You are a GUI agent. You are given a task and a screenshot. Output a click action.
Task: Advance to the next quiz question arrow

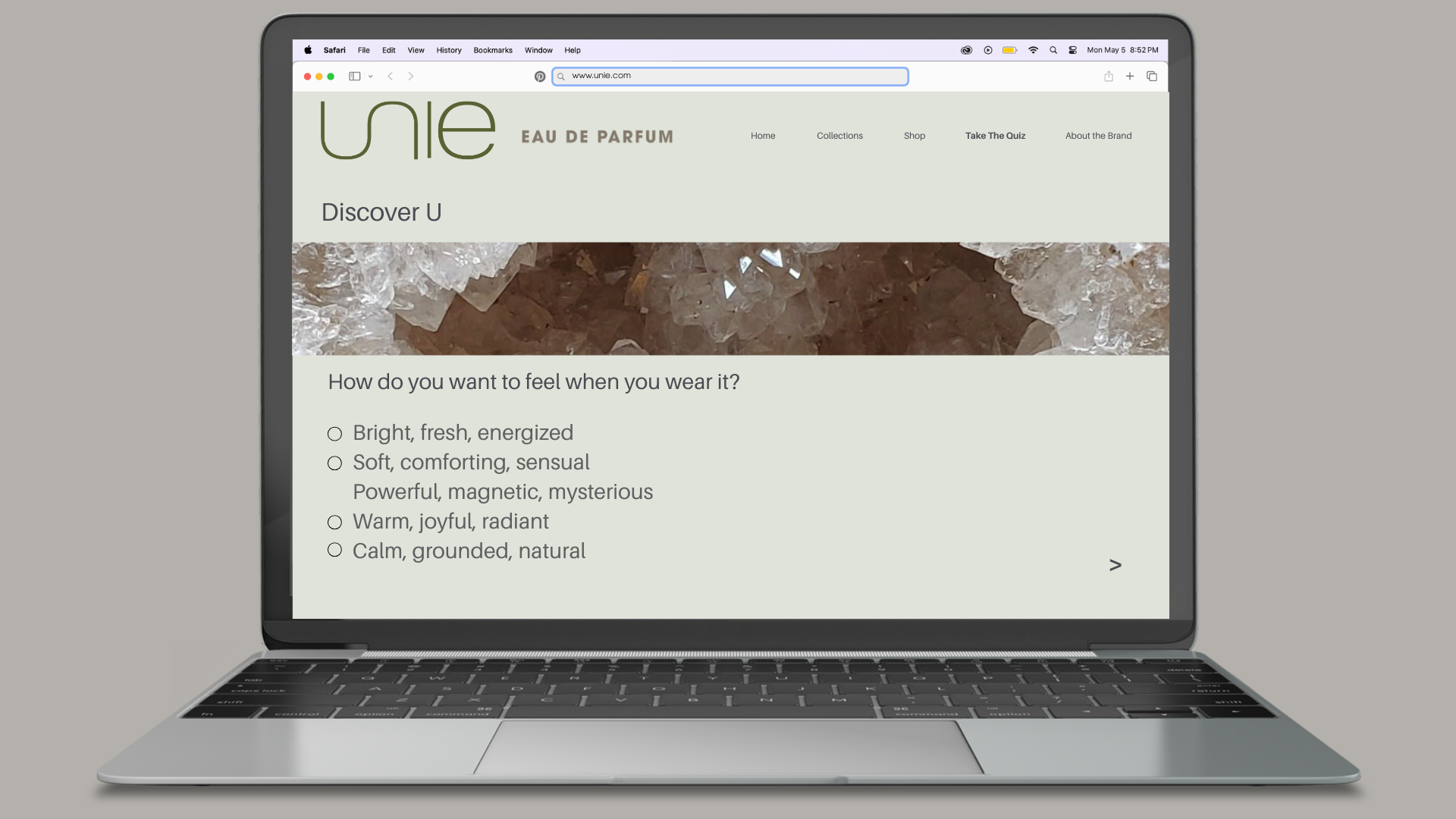pyautogui.click(x=1116, y=565)
